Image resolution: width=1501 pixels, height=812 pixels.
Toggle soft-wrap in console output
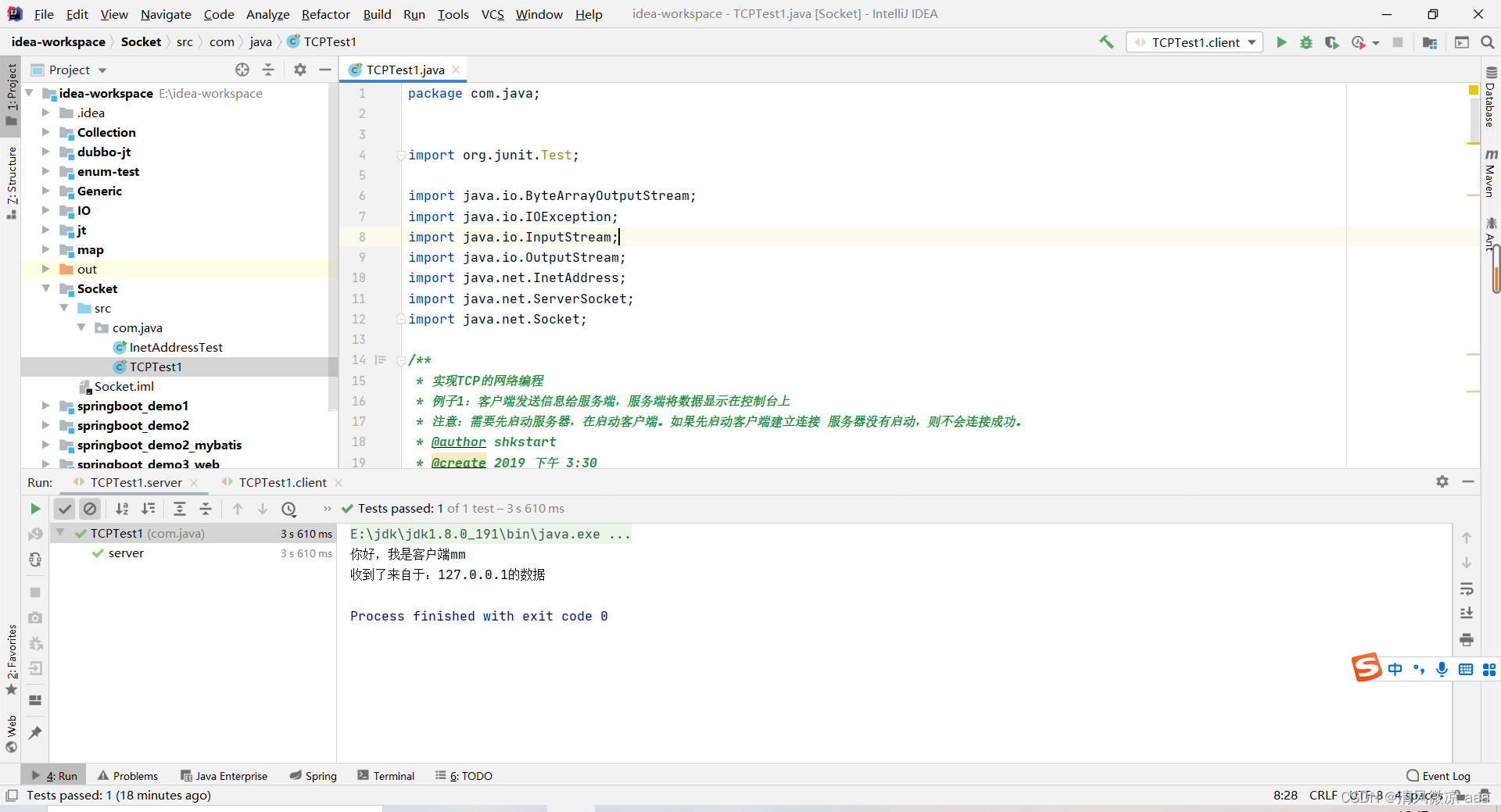coord(1467,588)
